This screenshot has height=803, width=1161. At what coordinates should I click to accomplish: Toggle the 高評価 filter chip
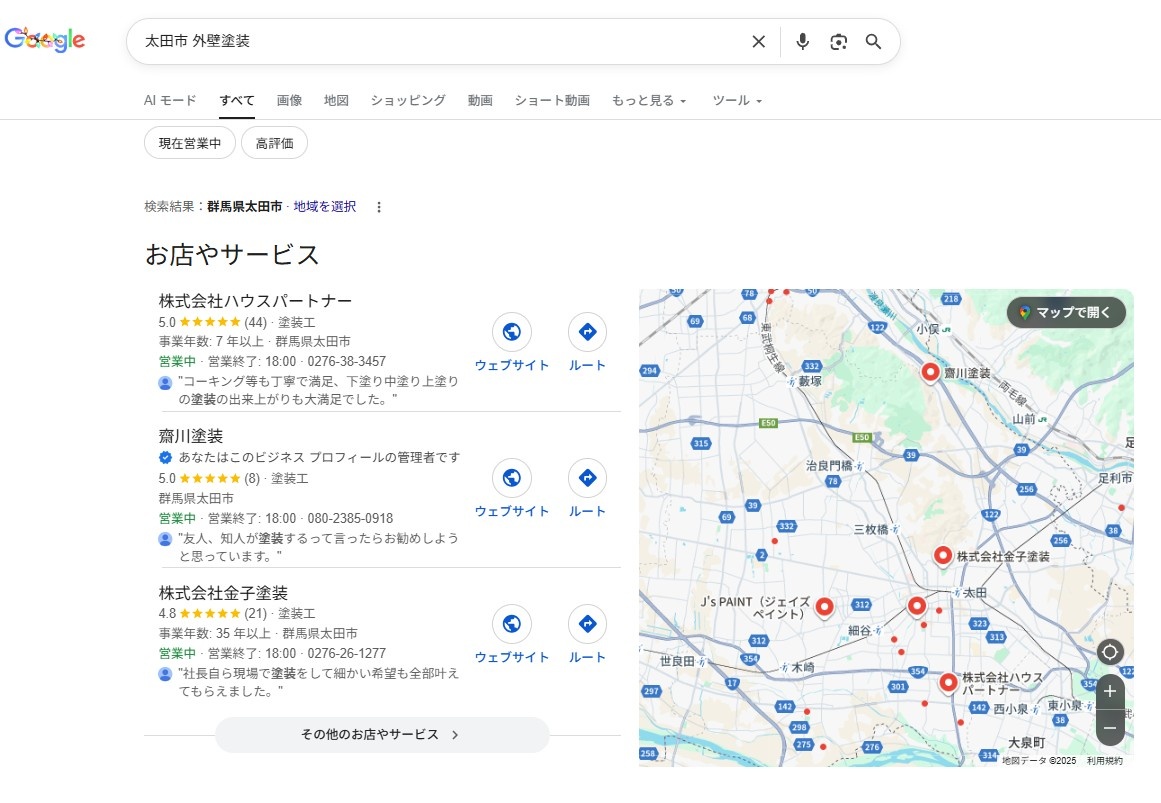tap(274, 143)
